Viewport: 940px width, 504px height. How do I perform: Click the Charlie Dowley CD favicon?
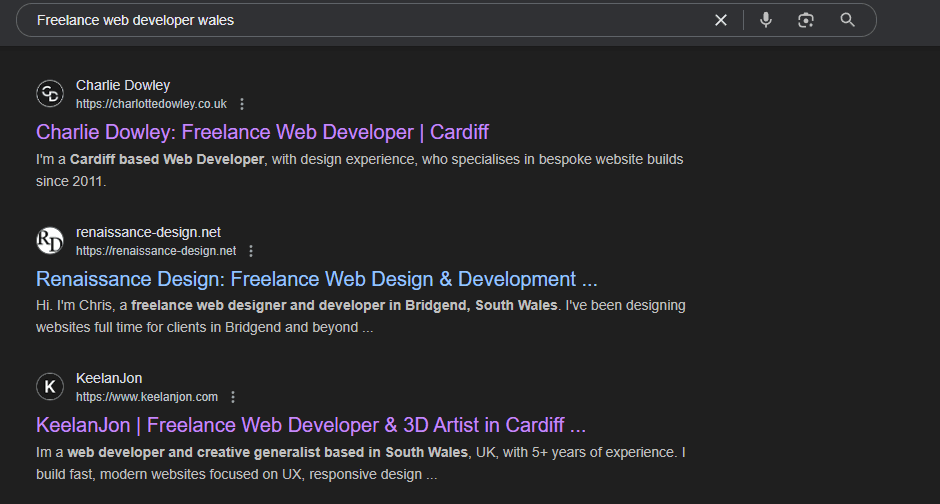click(50, 93)
